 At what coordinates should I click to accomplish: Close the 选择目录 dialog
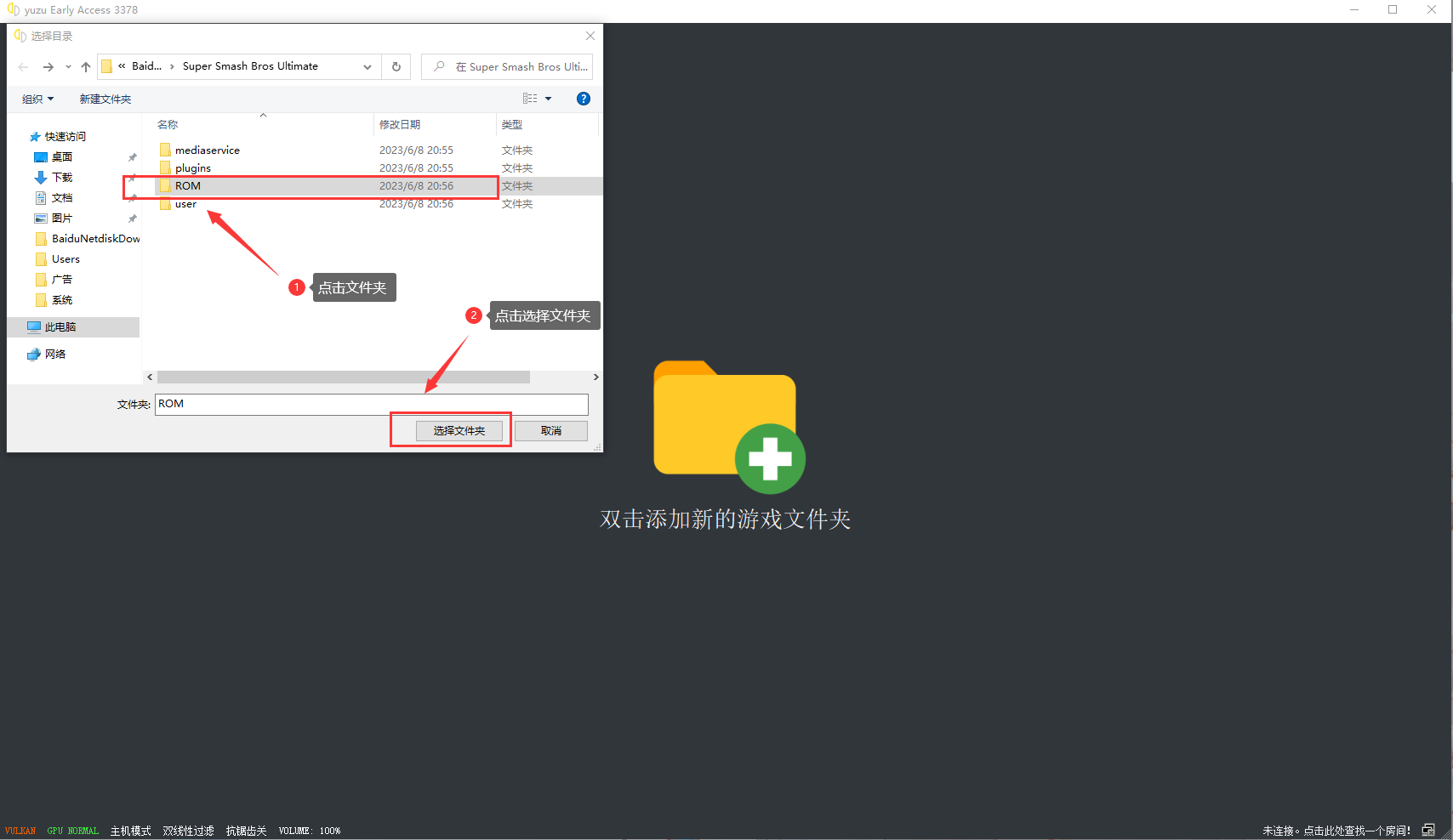click(x=590, y=36)
